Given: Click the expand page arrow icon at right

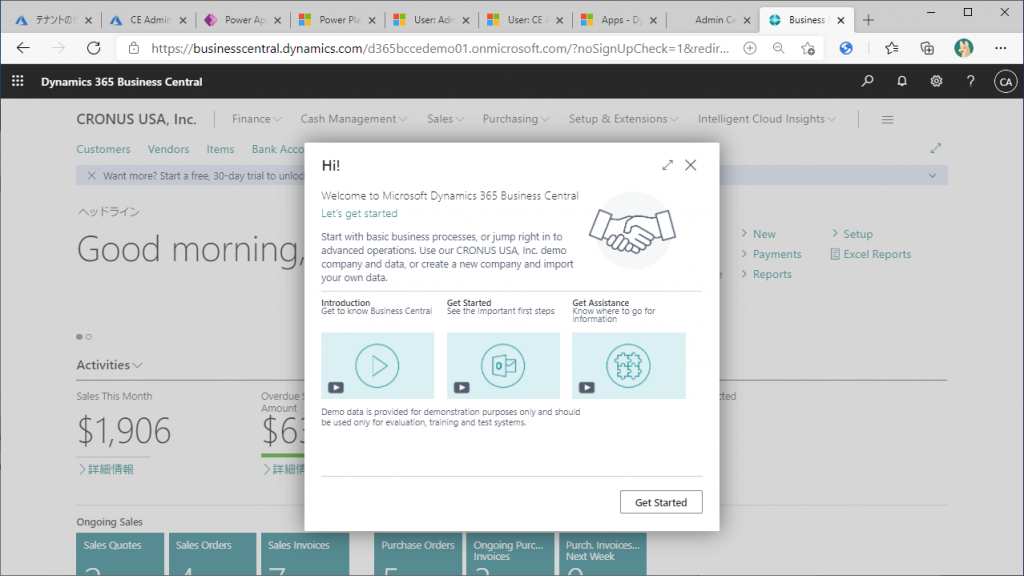Looking at the screenshot, I should coord(936,148).
